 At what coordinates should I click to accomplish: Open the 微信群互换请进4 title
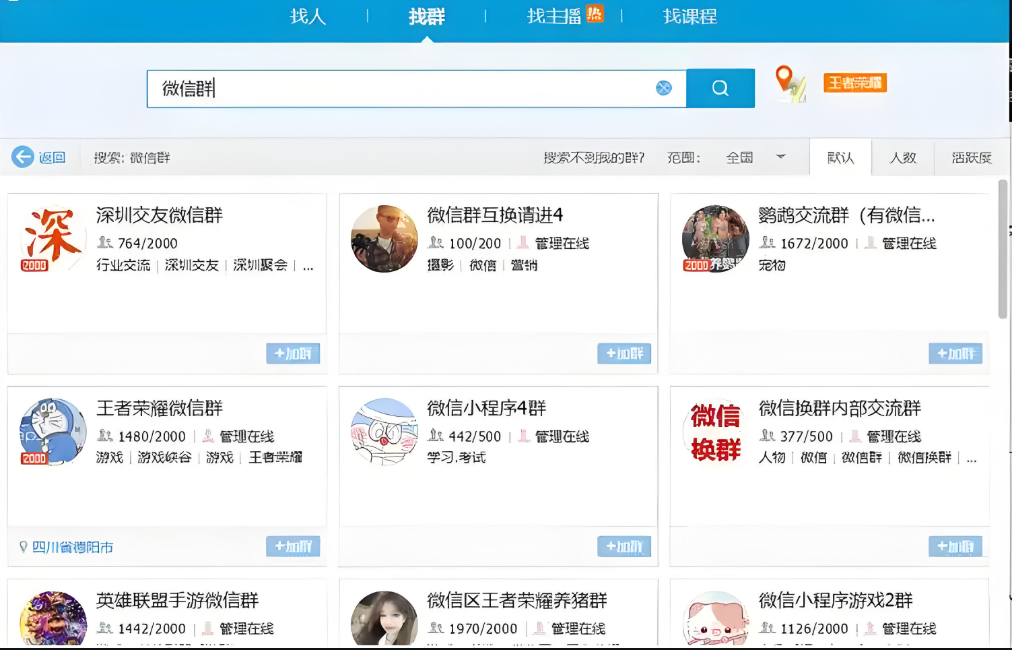(495, 215)
